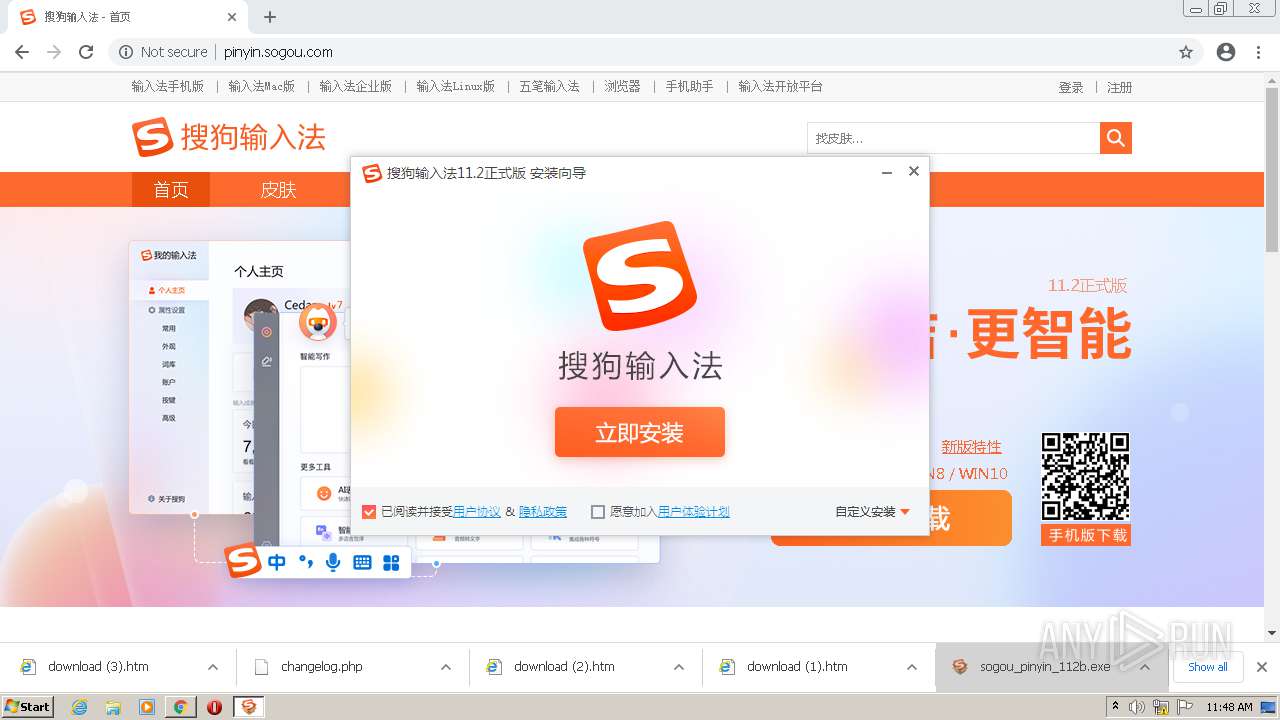
Task: Click the 注册 register link
Action: pyautogui.click(x=1120, y=88)
